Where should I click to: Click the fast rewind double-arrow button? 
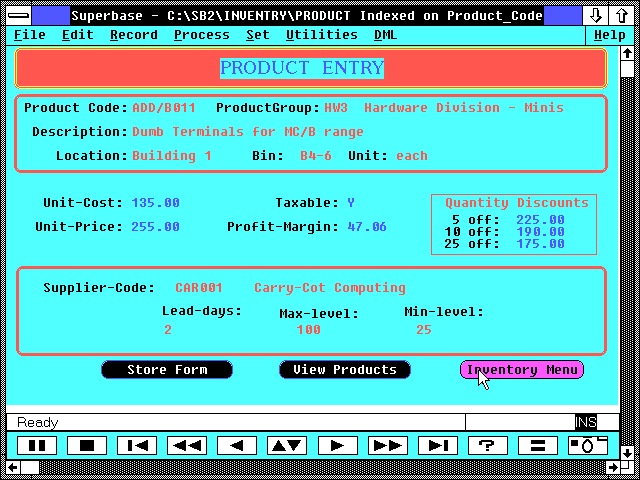pyautogui.click(x=187, y=445)
